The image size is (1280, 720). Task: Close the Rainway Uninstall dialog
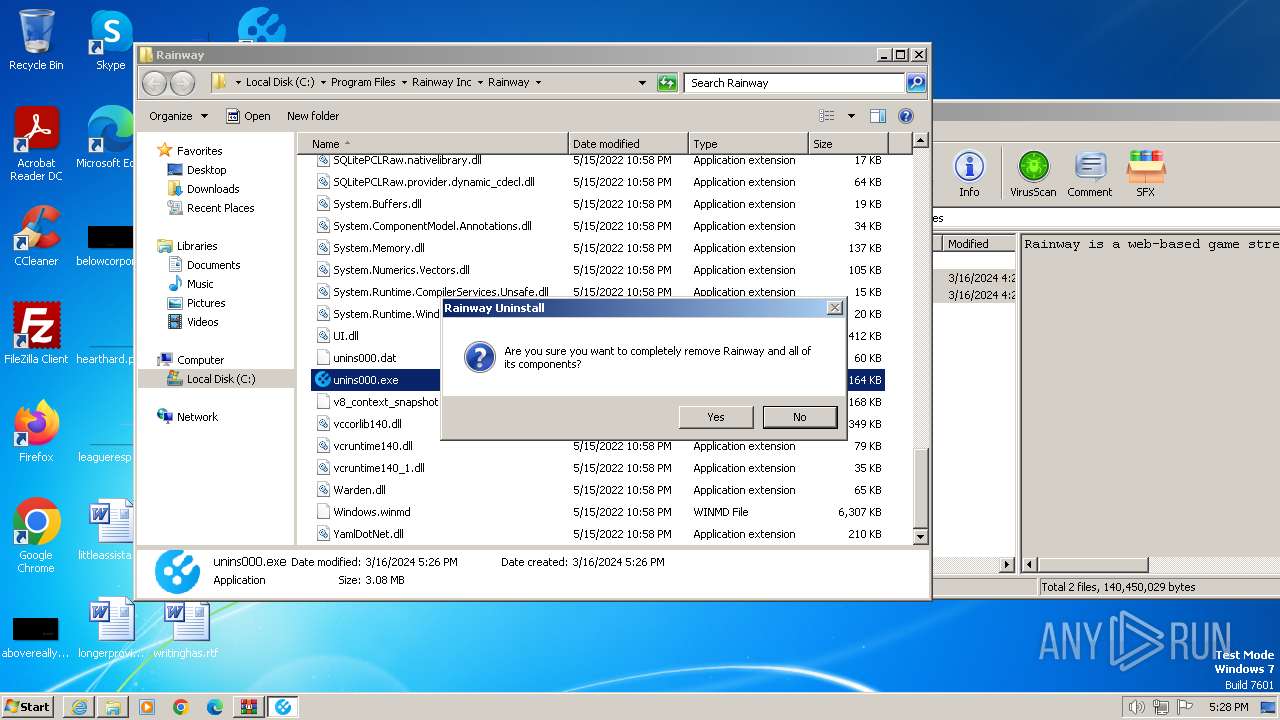tap(834, 308)
